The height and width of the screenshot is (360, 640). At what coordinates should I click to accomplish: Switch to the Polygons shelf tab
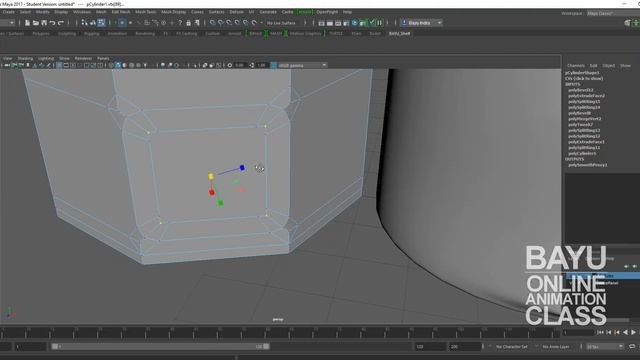pyautogui.click(x=41, y=33)
